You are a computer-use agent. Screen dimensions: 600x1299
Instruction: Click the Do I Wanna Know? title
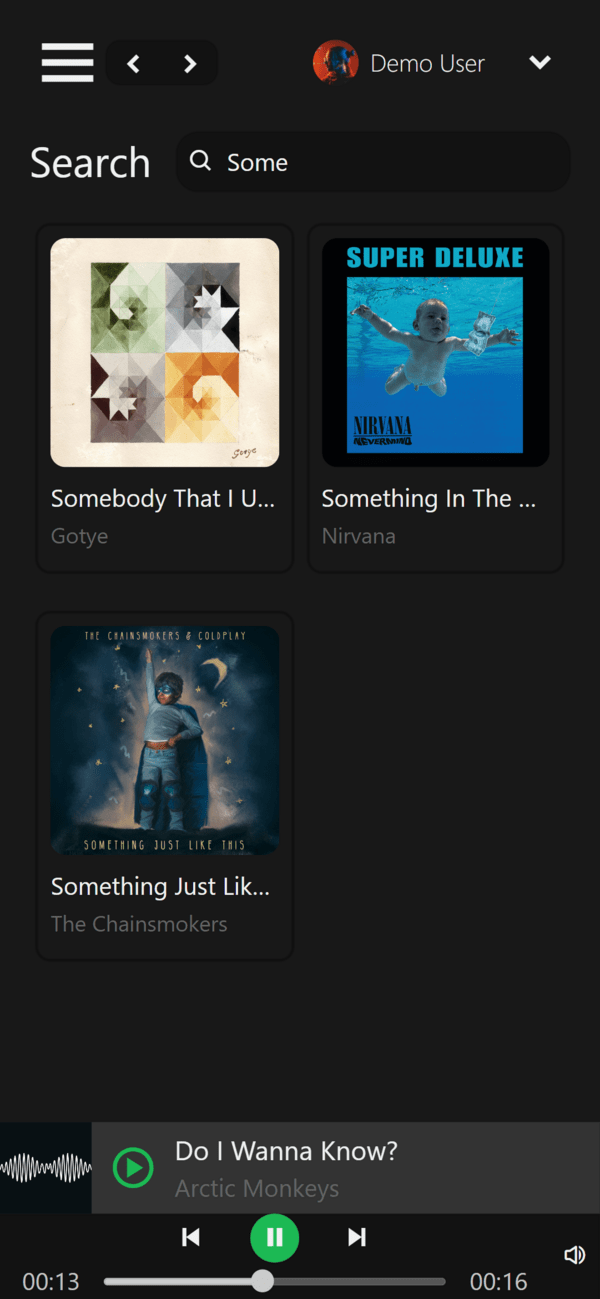pyautogui.click(x=286, y=1151)
